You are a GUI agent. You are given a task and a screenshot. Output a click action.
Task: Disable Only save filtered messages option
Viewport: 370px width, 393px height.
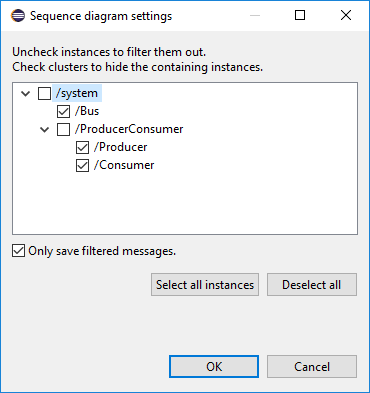point(18,251)
